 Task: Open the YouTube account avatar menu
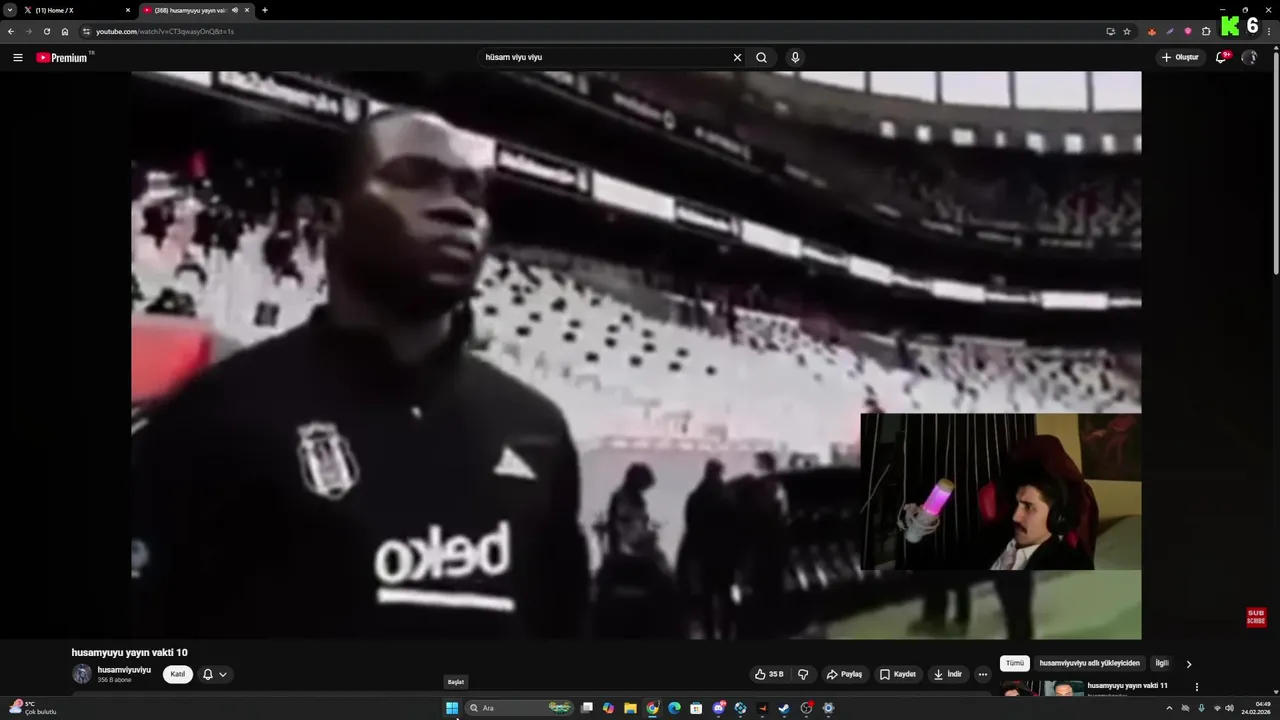point(1249,57)
